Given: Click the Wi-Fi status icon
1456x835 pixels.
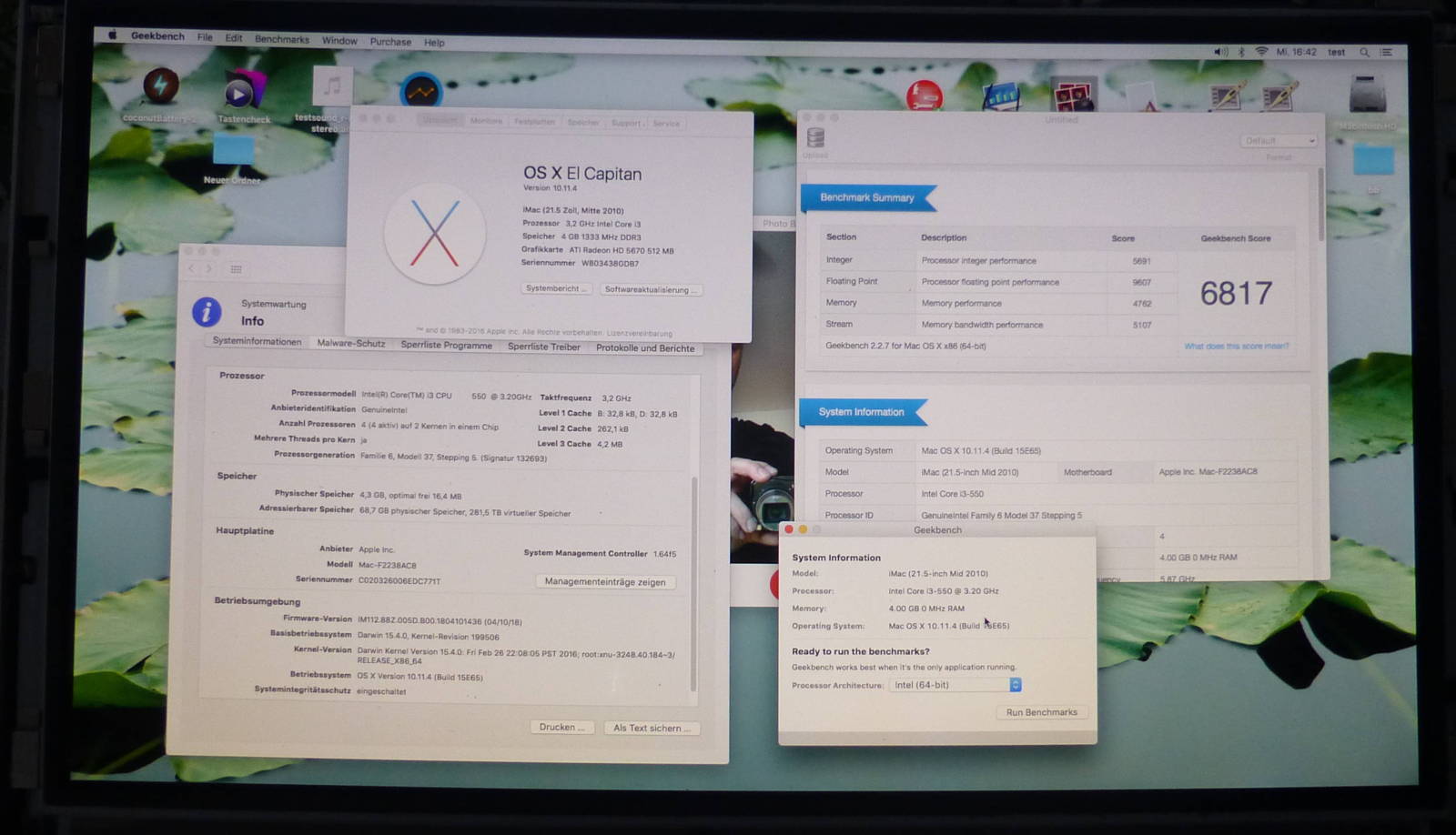Looking at the screenshot, I should point(1261,52).
